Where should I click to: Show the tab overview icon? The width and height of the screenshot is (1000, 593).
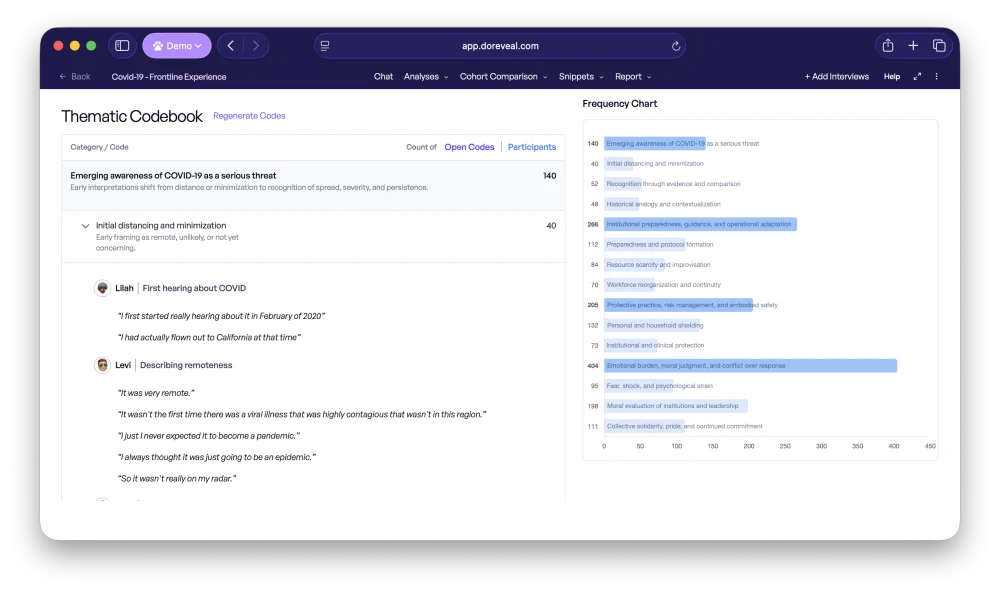pos(939,45)
